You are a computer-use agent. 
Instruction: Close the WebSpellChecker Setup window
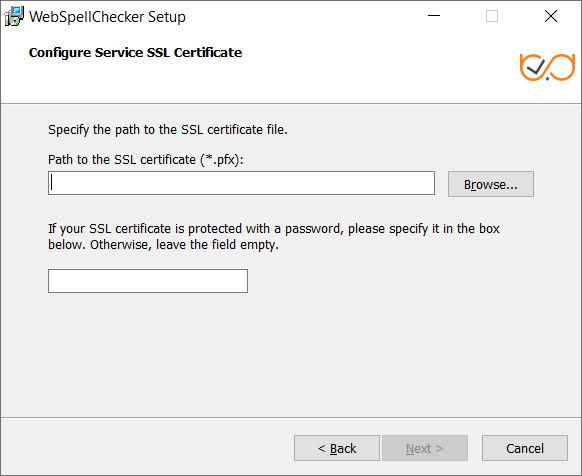(551, 16)
